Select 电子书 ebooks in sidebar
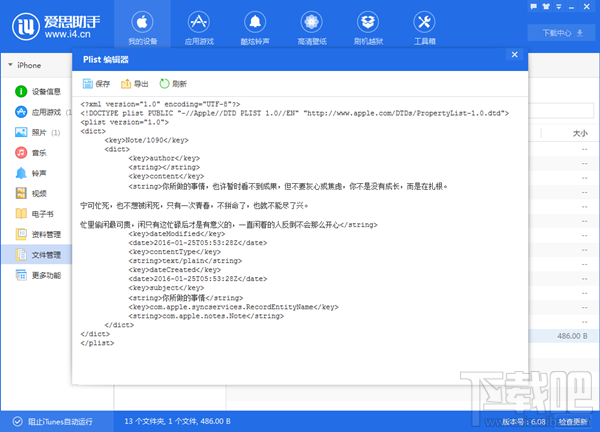 click(37, 214)
